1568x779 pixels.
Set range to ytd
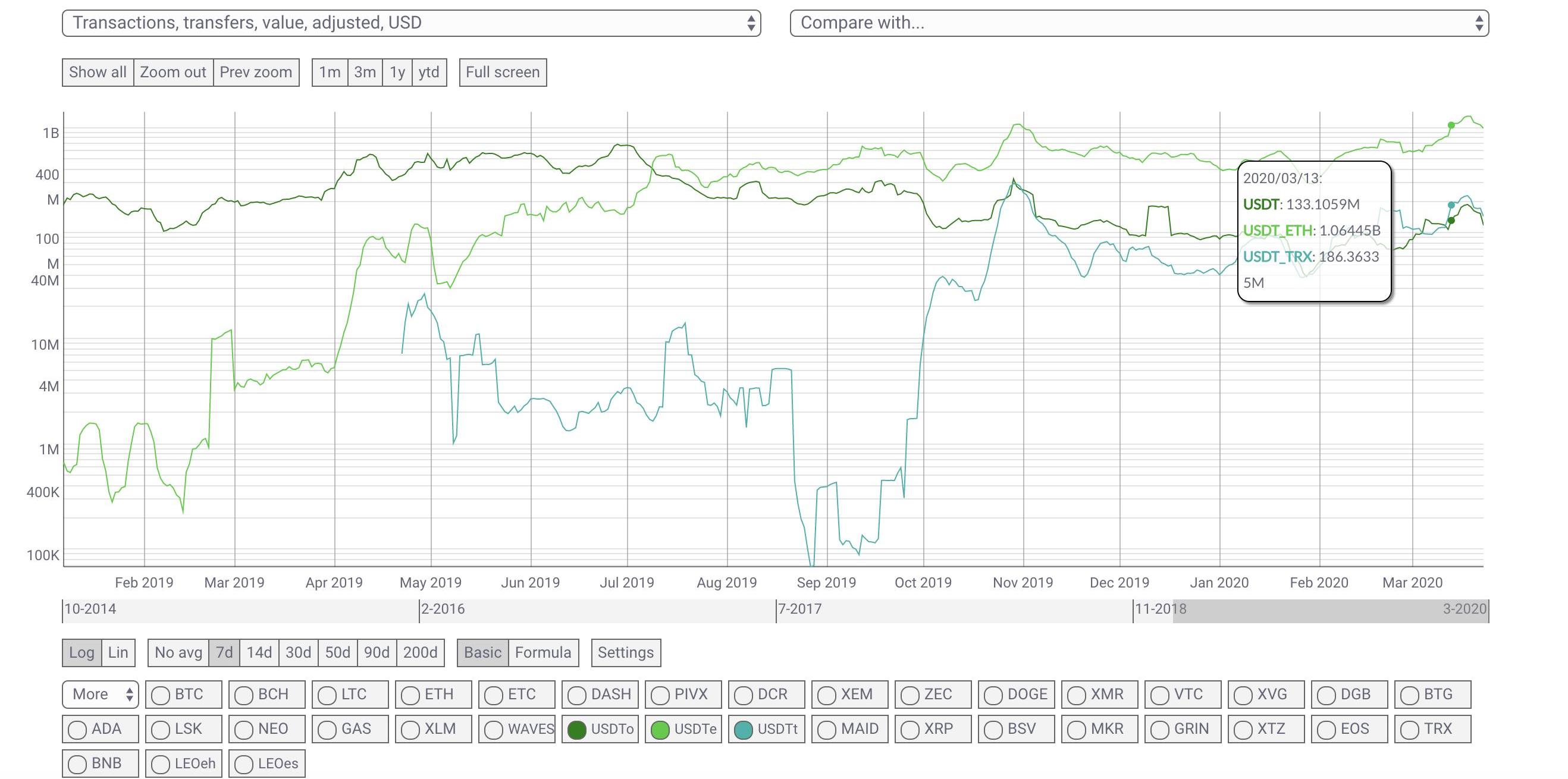point(429,73)
